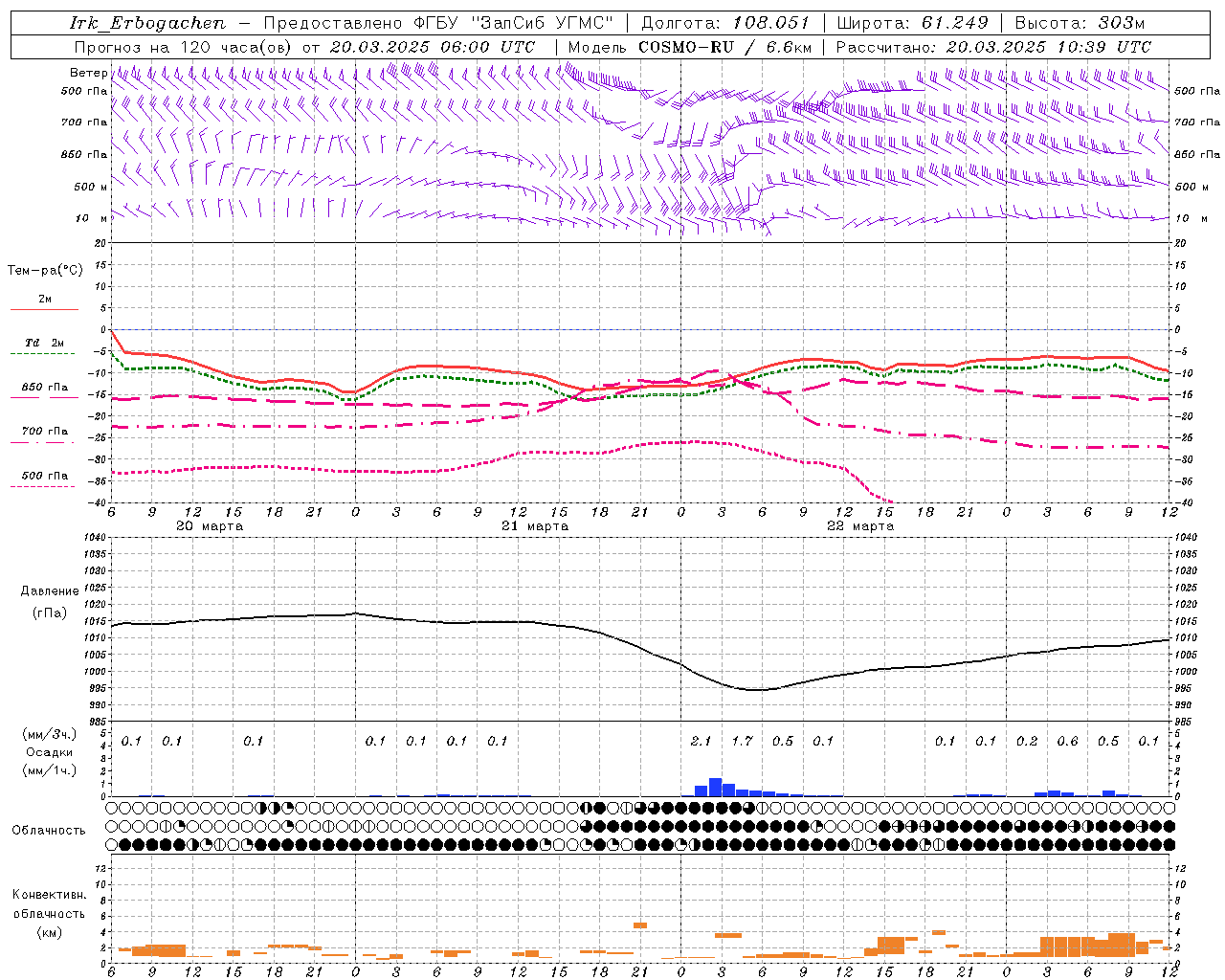Select the 'Модель COSMO-RU / 6.6км' label

[690, 47]
